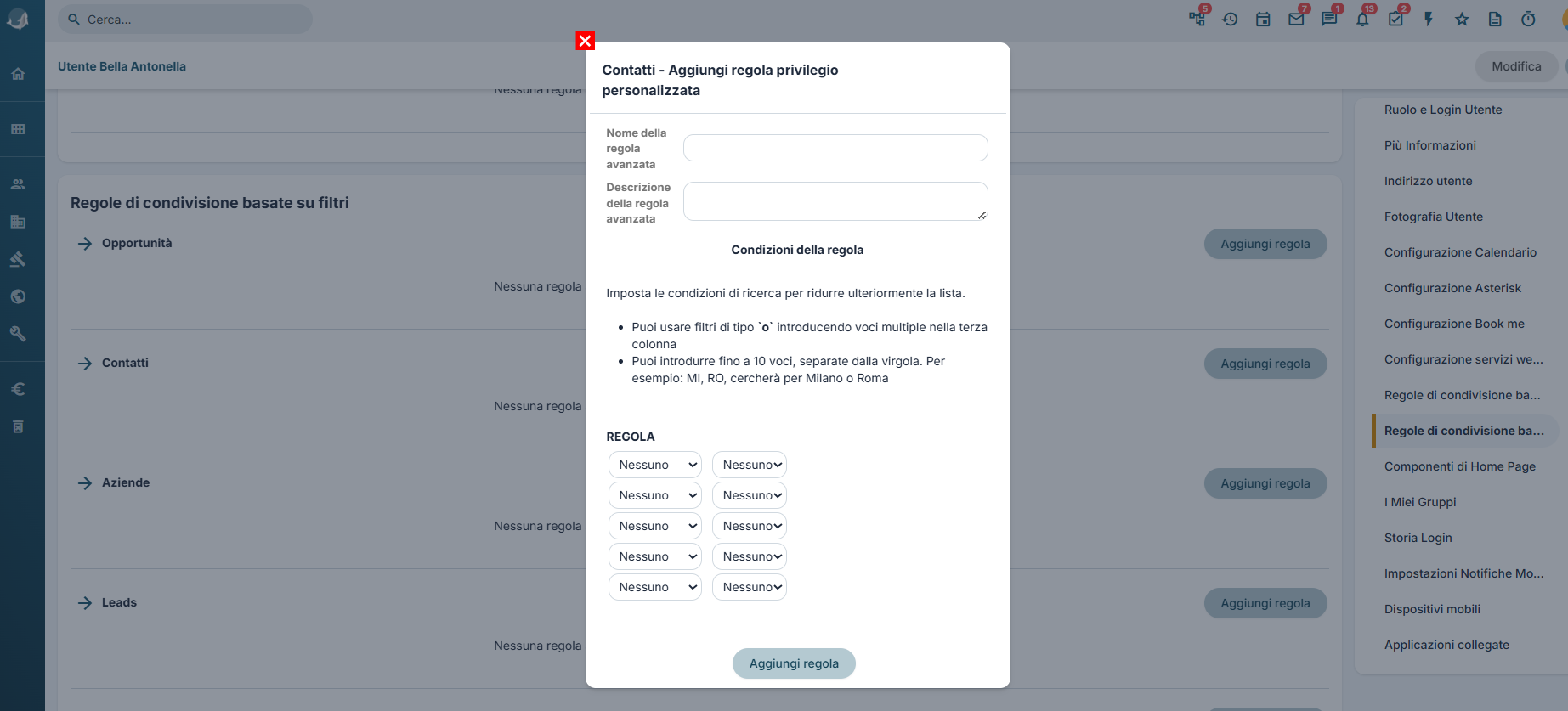Close the dialog with red X

[x=585, y=41]
